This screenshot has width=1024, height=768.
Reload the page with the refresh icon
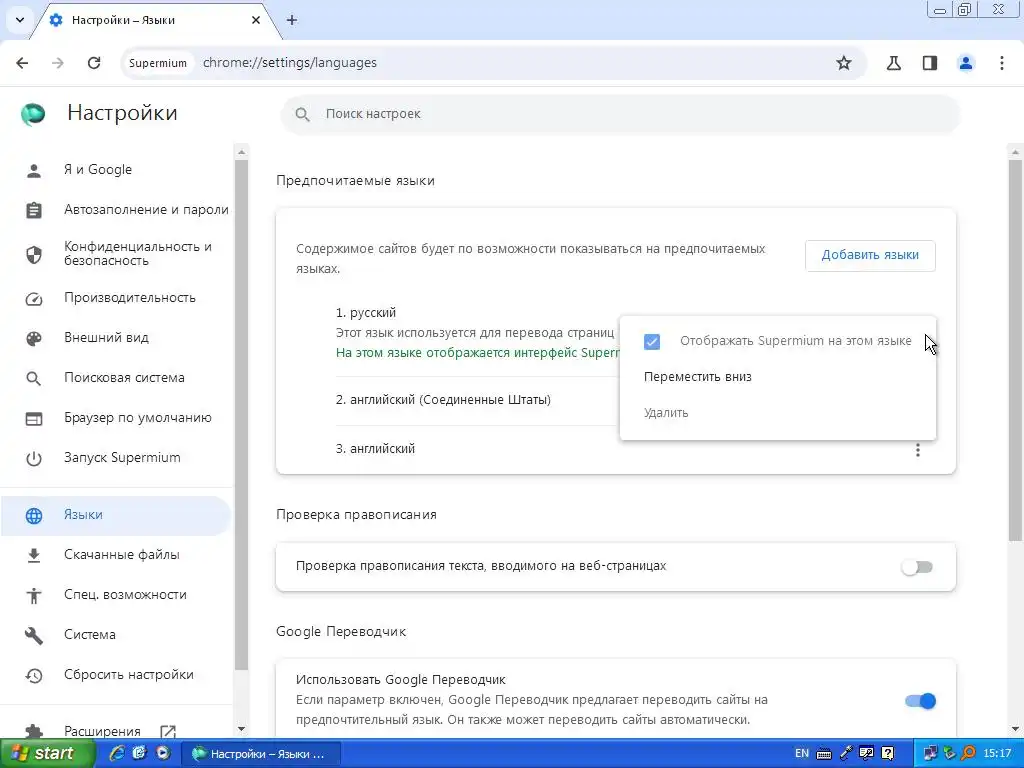(x=94, y=63)
